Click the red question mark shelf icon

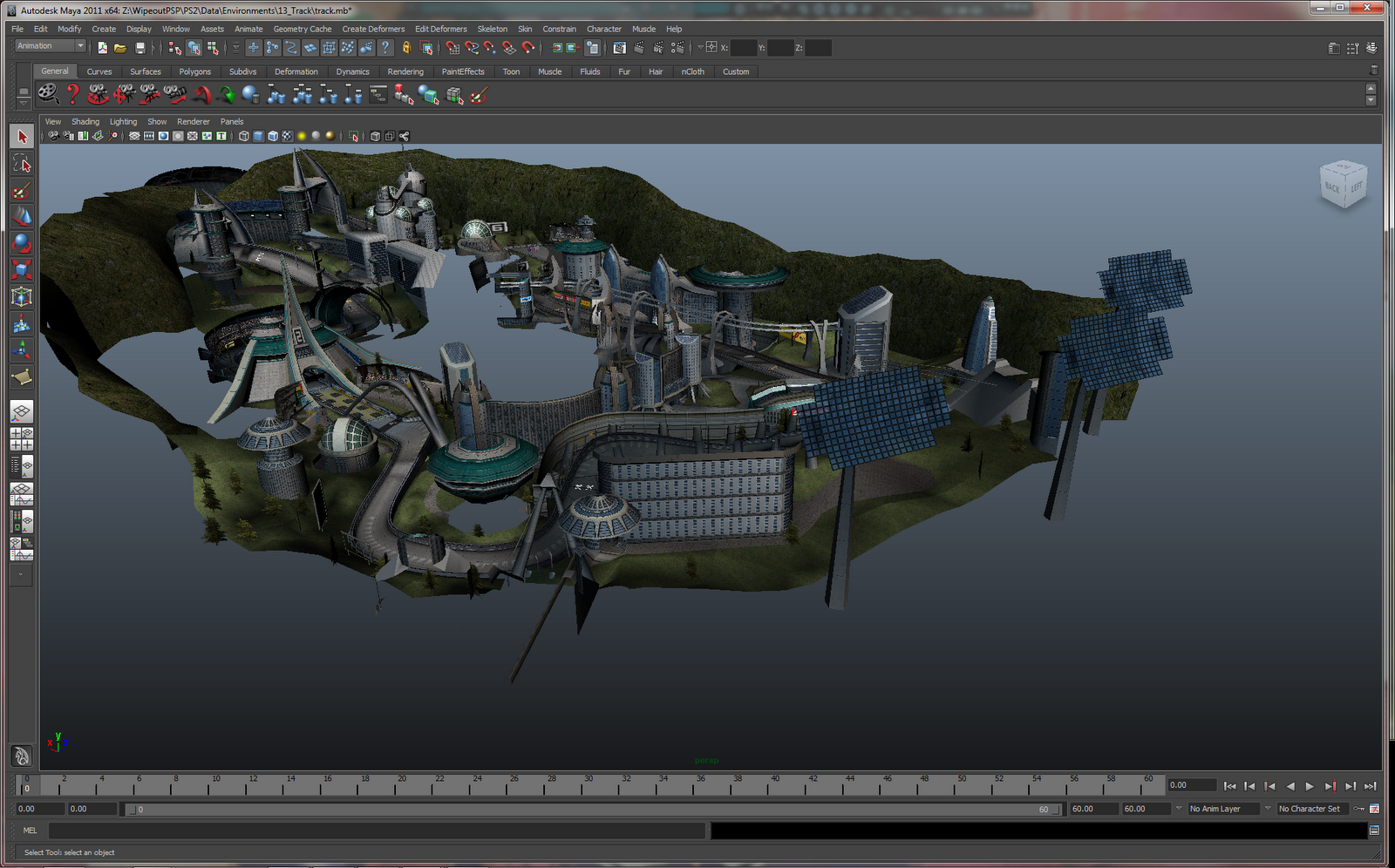(73, 94)
